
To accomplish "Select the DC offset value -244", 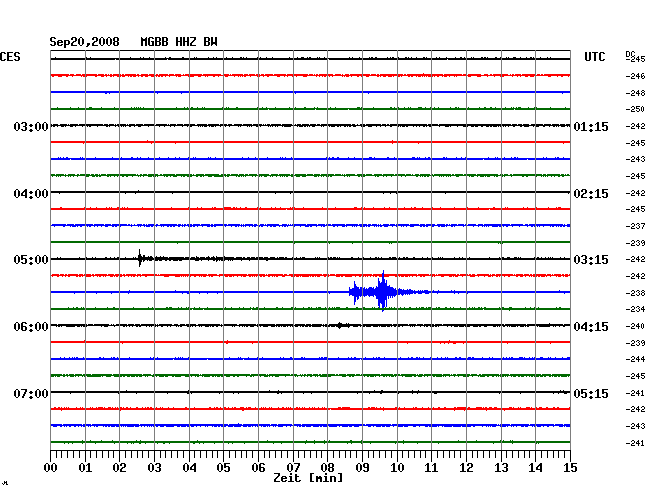I will click(635, 359).
